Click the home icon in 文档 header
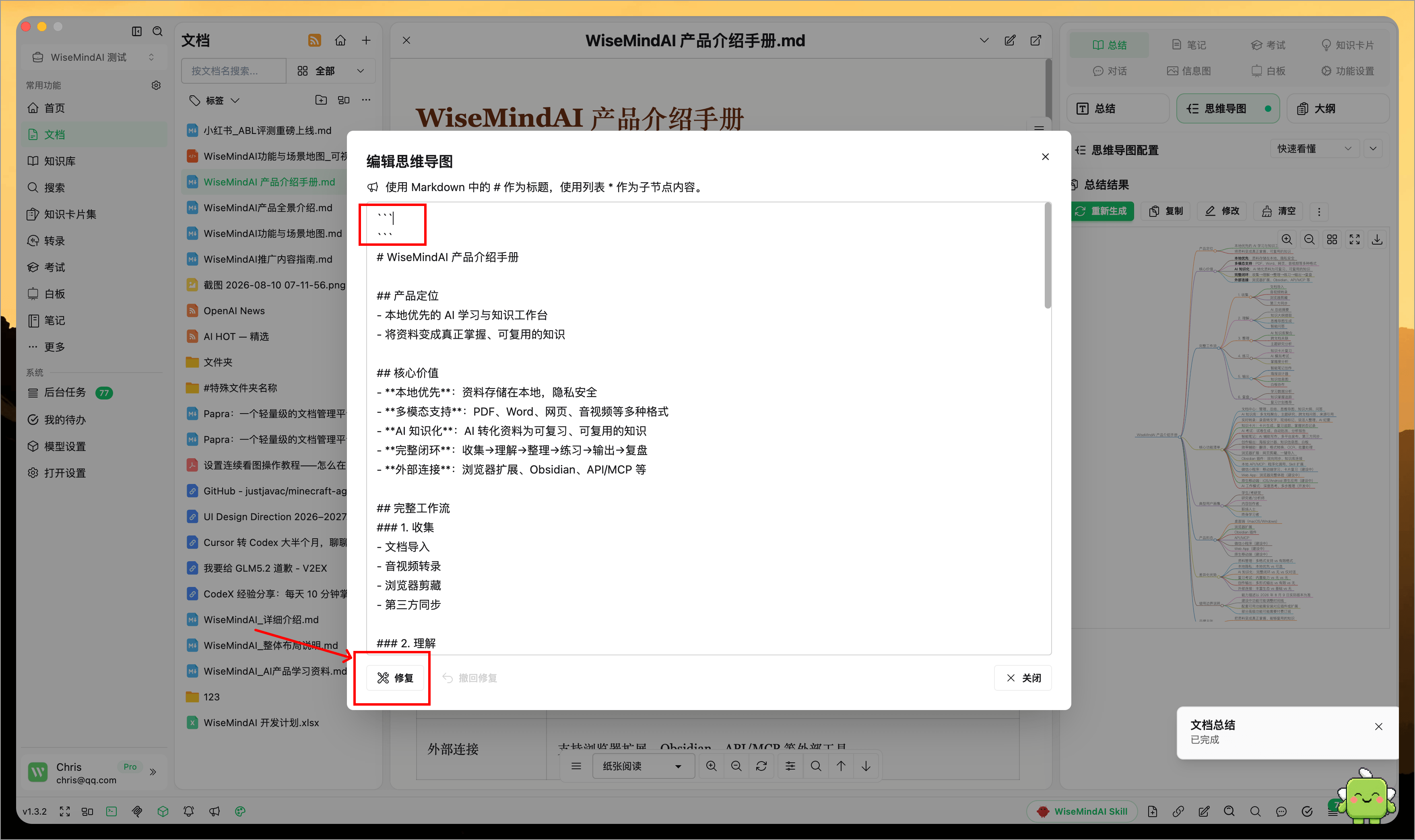Viewport: 1415px width, 840px height. 340,40
